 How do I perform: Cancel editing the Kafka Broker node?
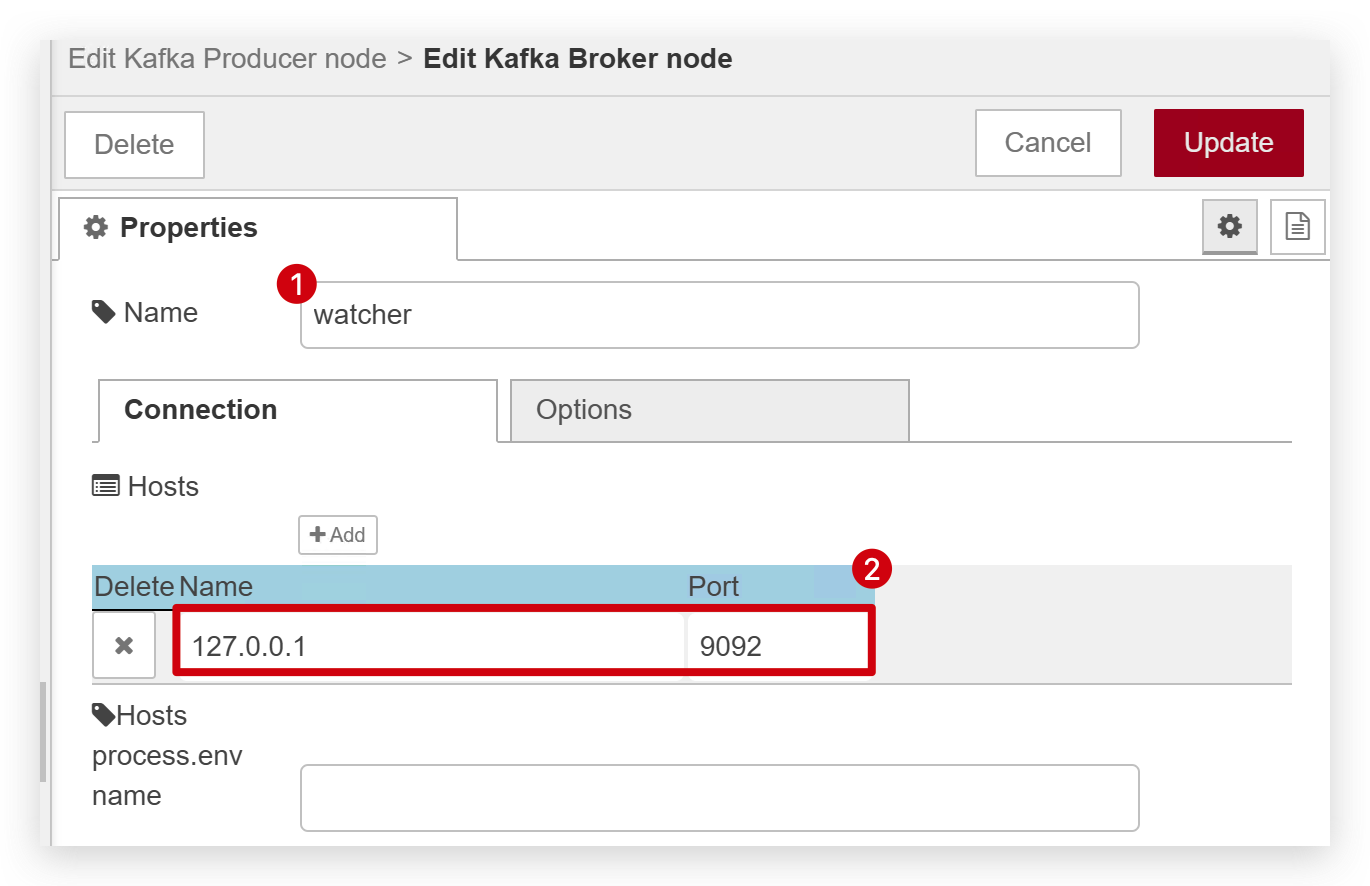(1048, 143)
